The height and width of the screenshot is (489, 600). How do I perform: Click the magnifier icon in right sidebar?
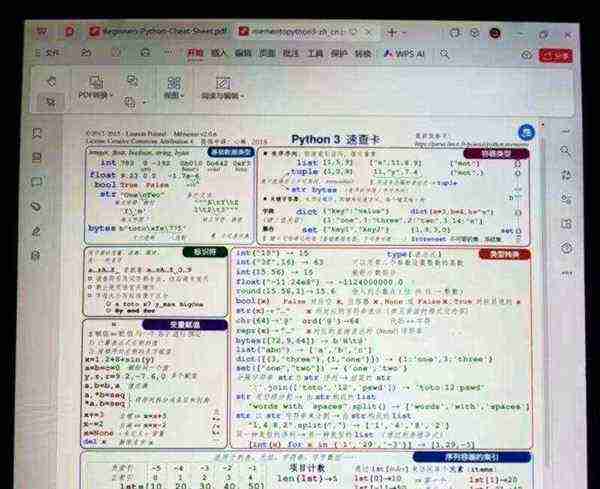(566, 152)
